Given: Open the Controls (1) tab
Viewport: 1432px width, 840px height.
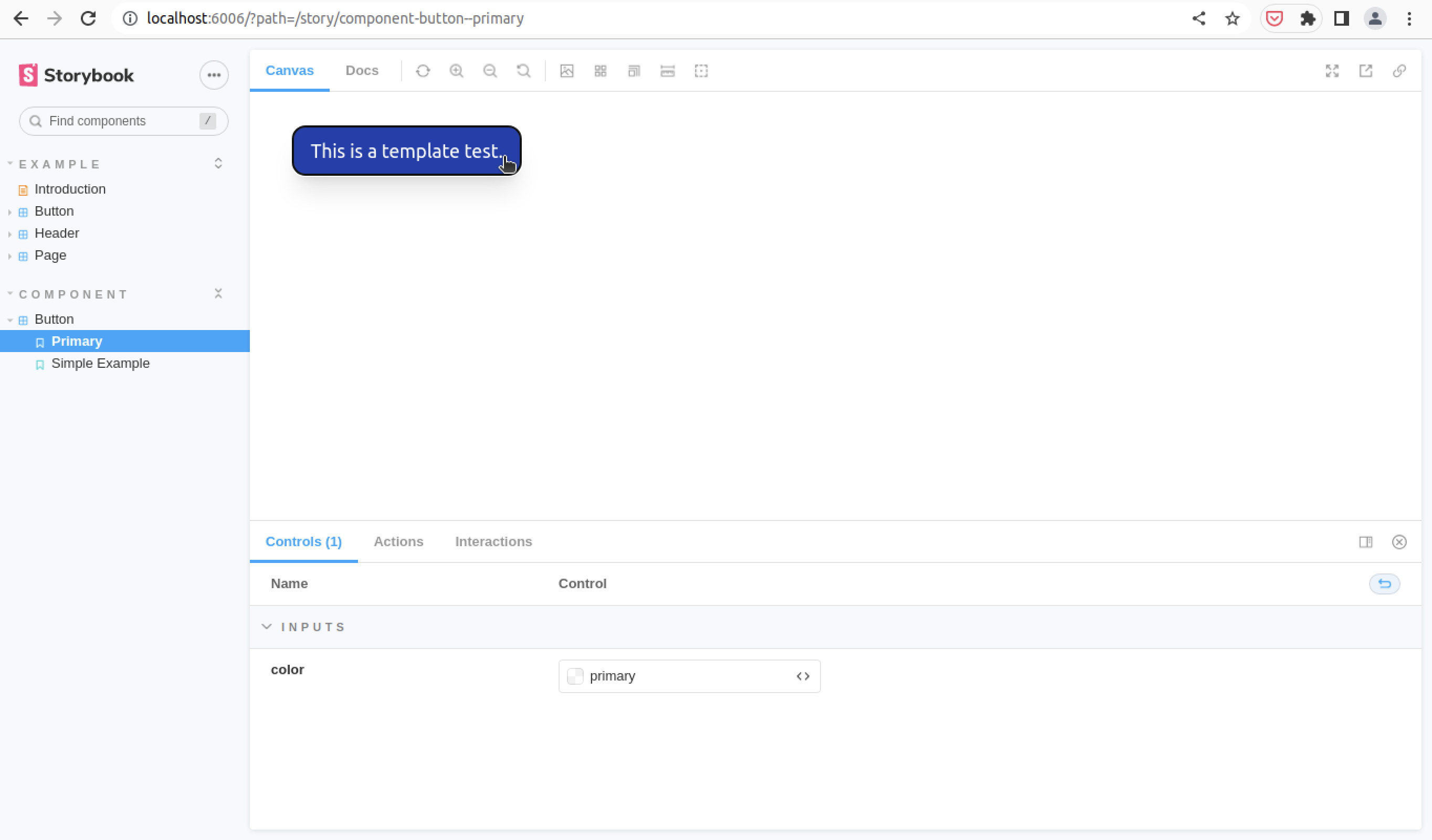Looking at the screenshot, I should click(x=303, y=541).
